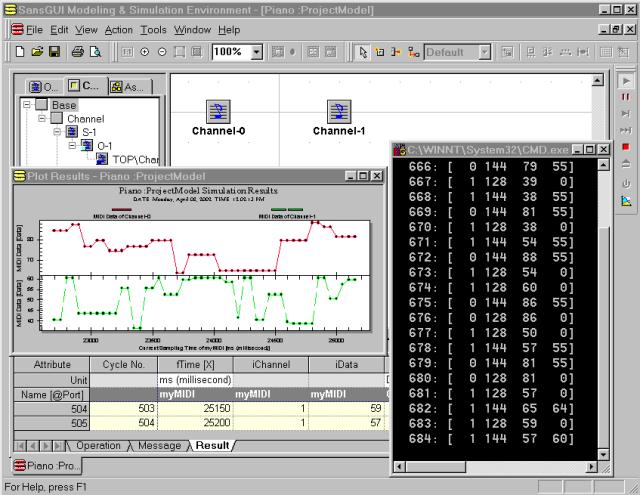Stop the simulation with red square icon
Viewport: 640px width, 495px height.
click(x=626, y=148)
